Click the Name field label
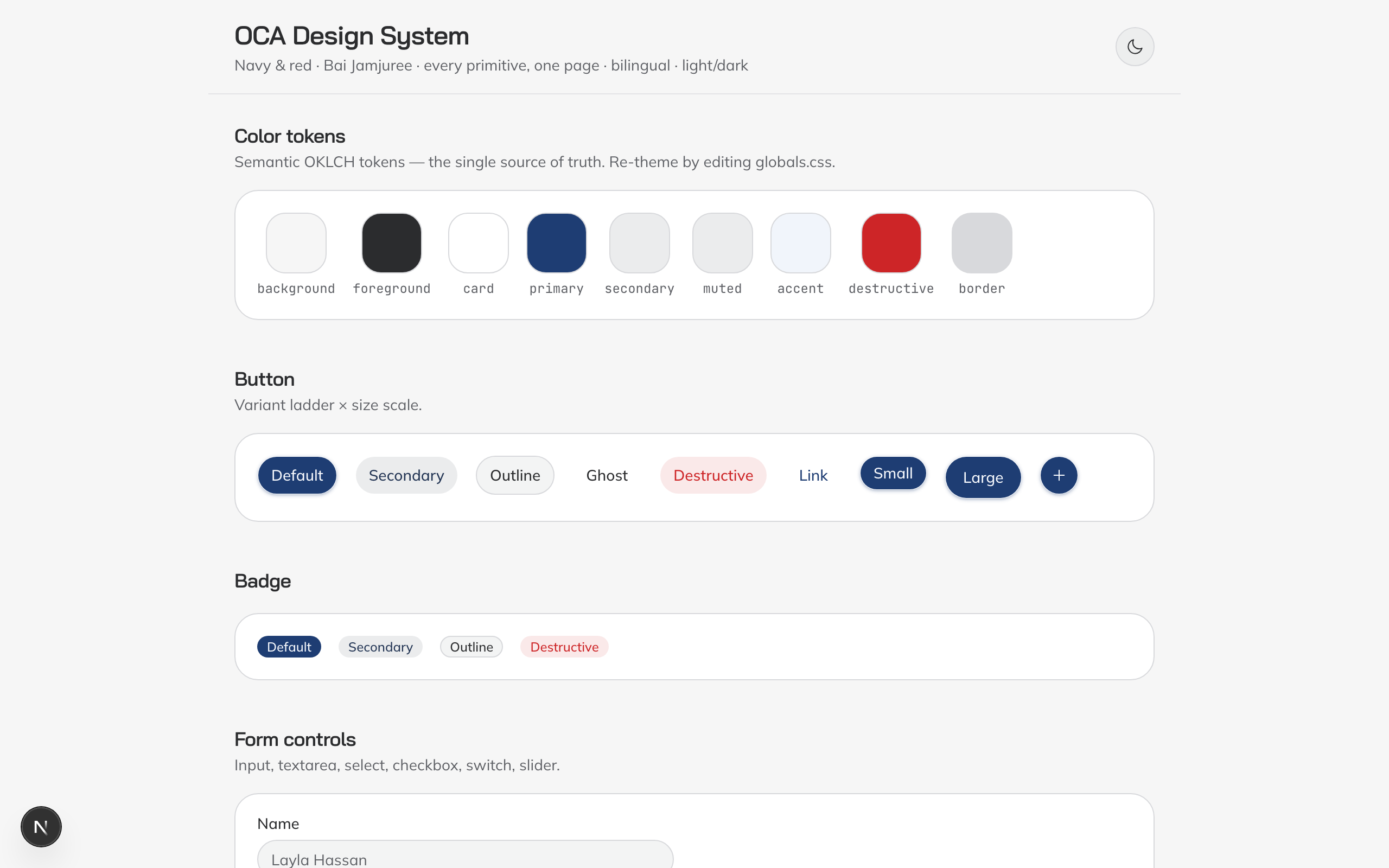Screen dimensions: 1389x868 pos(278,824)
